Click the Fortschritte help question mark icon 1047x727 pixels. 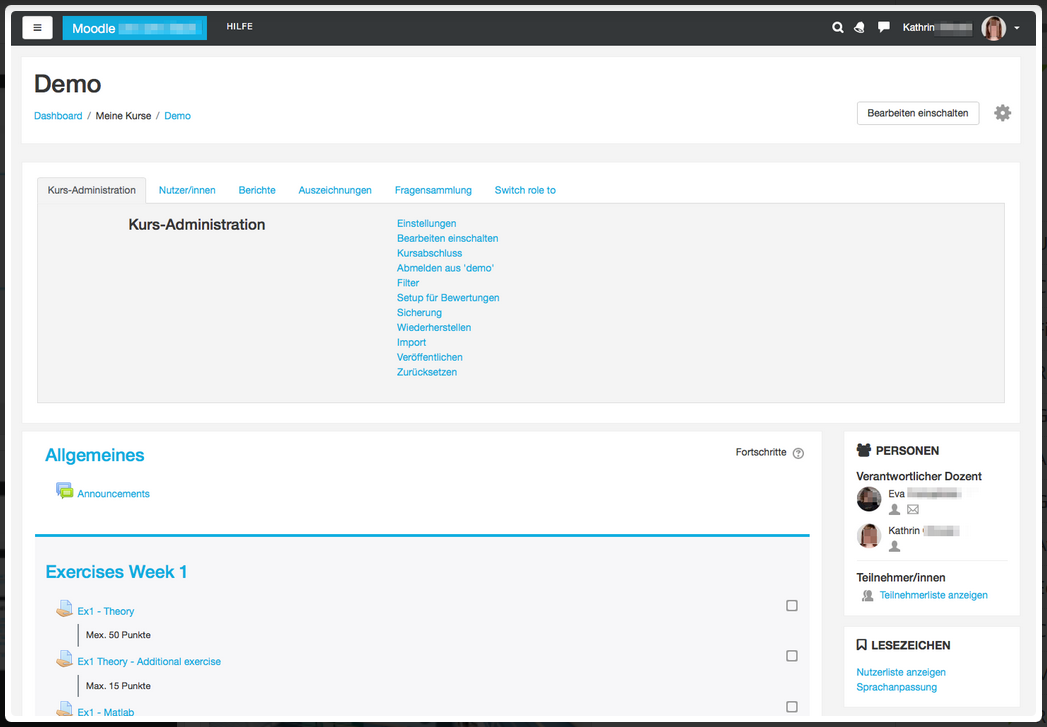pyautogui.click(x=798, y=453)
